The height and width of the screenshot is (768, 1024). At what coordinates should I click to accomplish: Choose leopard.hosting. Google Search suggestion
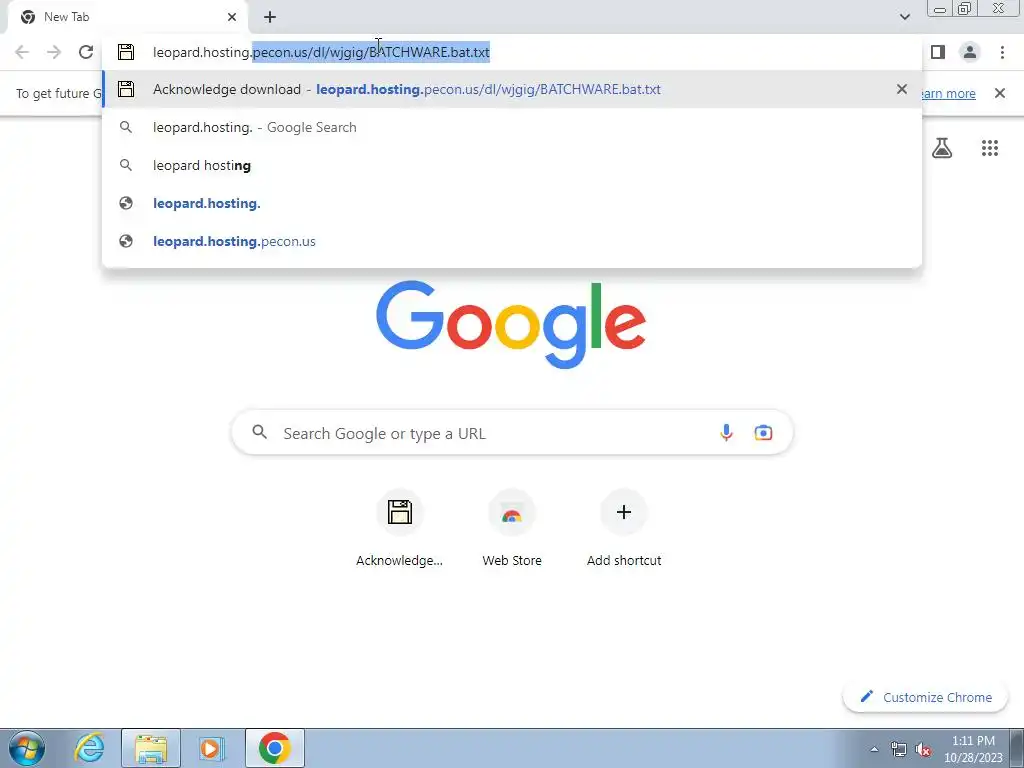tap(512, 127)
